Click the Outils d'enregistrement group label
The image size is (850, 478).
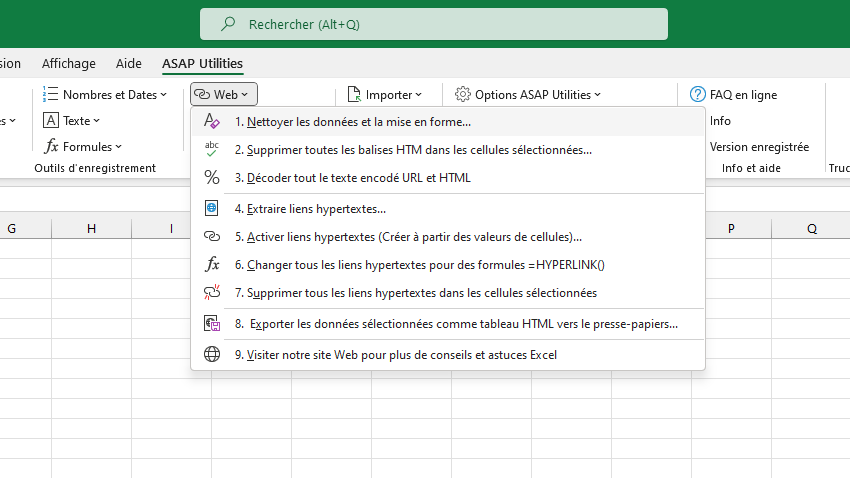(x=95, y=168)
